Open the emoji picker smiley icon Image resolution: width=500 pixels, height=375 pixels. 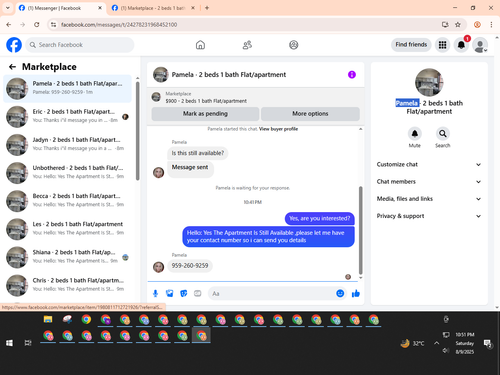click(x=340, y=293)
